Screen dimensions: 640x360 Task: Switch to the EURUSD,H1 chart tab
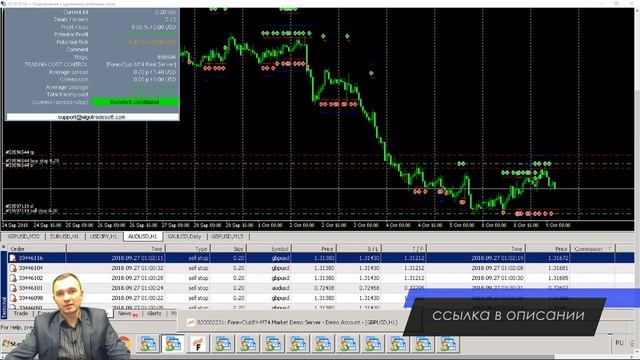pyautogui.click(x=64, y=237)
